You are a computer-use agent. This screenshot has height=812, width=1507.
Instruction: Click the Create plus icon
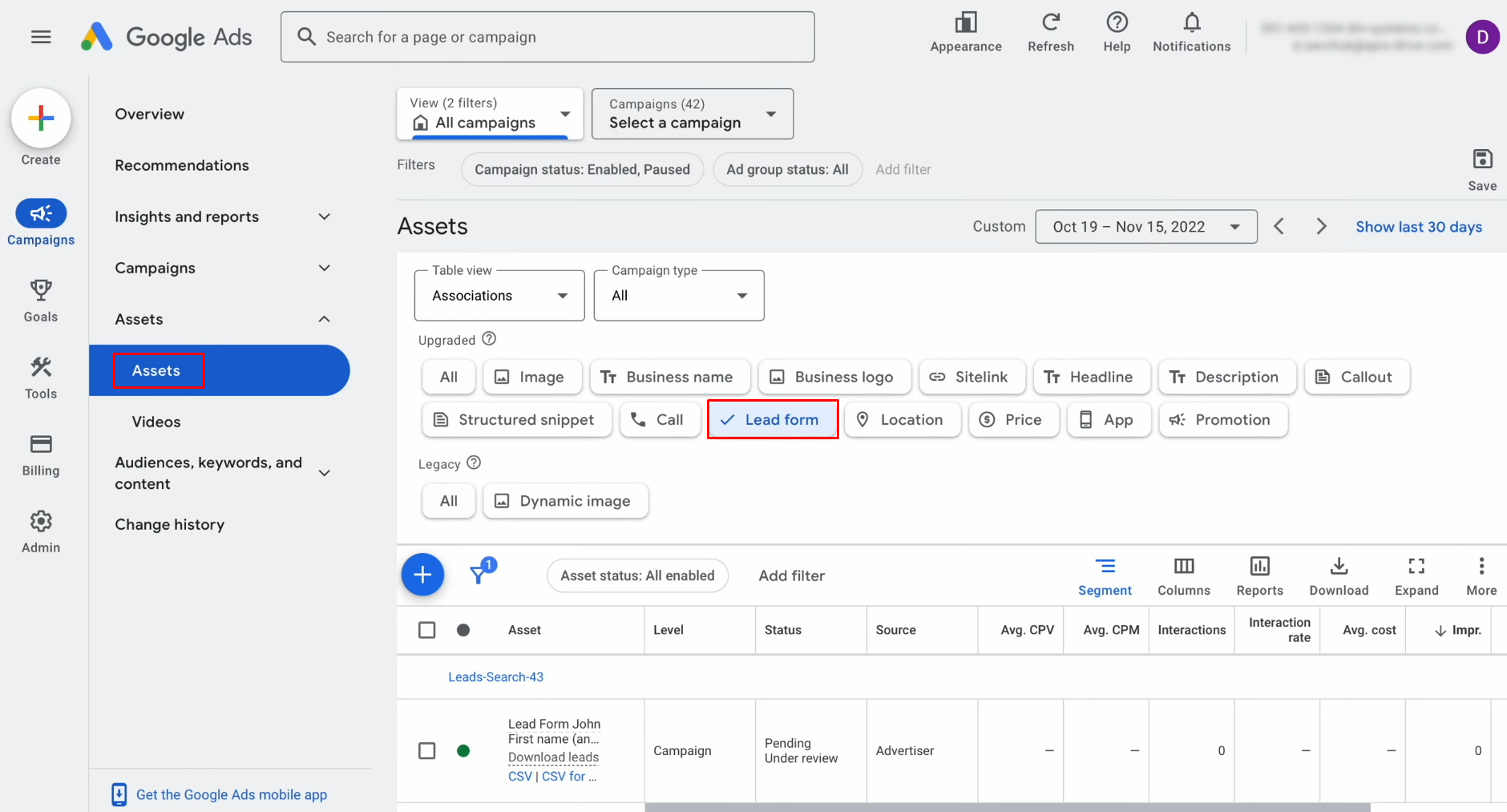coord(41,118)
